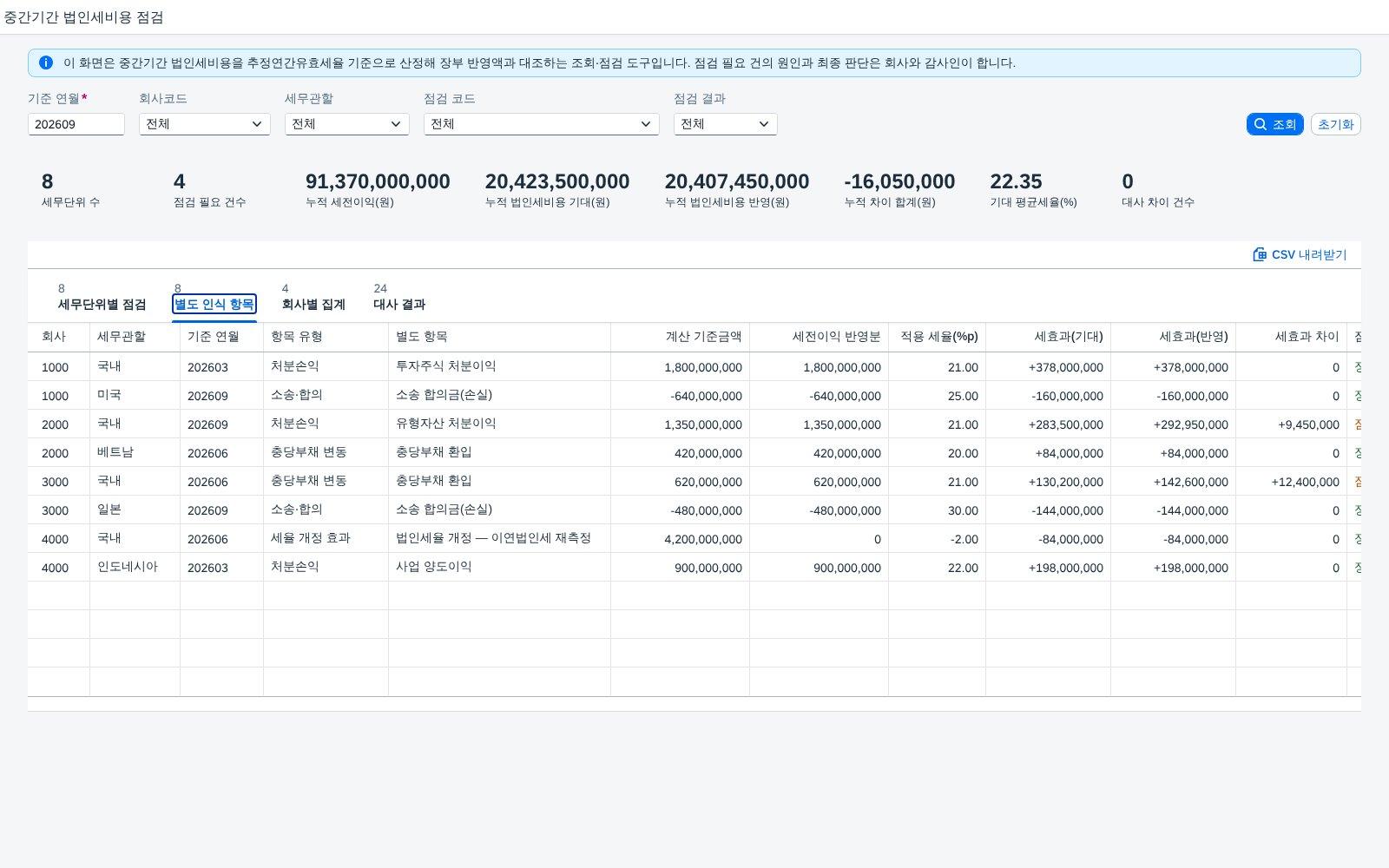This screenshot has height=868, width=1389.
Task: Click 법인세율 개정 — 이연법인세 재측정 cell
Action: (500, 538)
